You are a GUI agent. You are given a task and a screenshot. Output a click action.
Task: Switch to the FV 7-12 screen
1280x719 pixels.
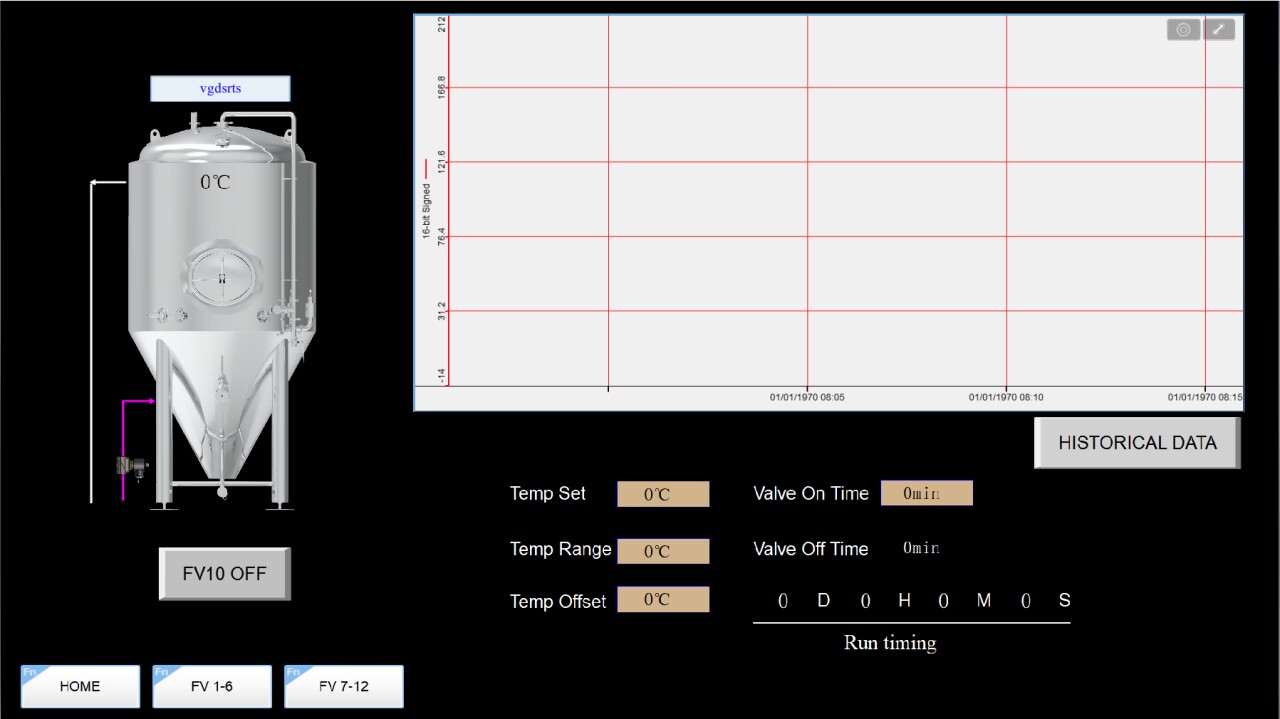343,686
